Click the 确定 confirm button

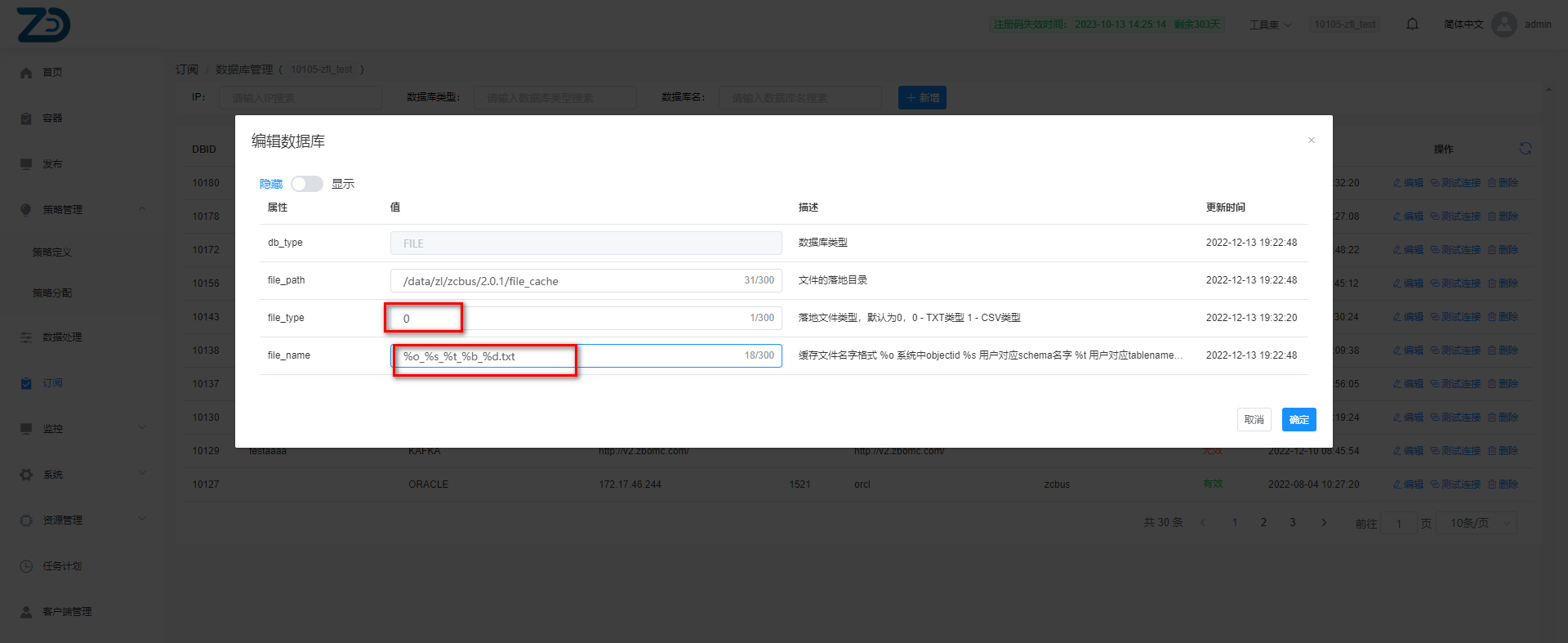(1298, 420)
